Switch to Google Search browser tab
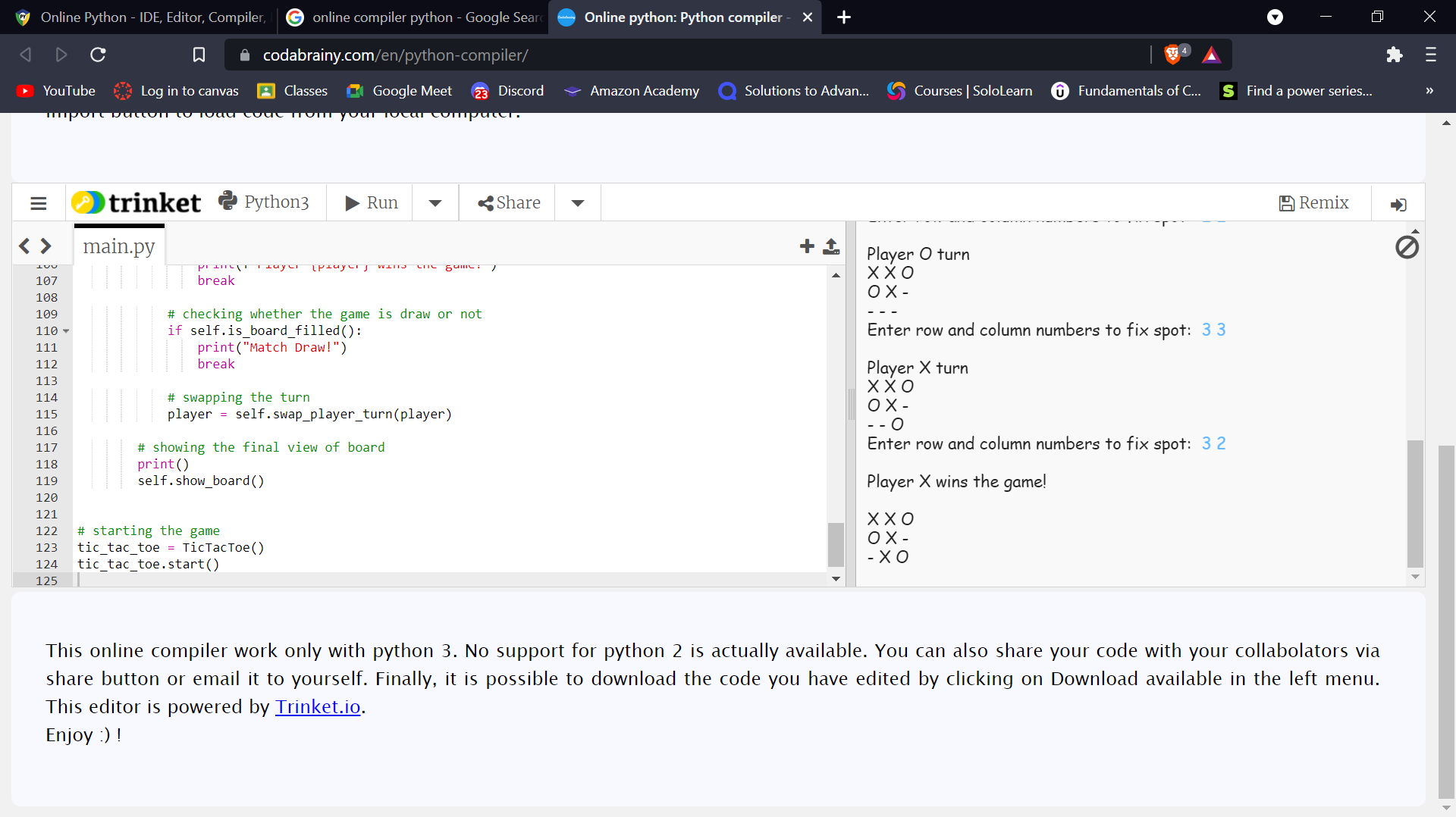The height and width of the screenshot is (817, 1456). point(416,17)
